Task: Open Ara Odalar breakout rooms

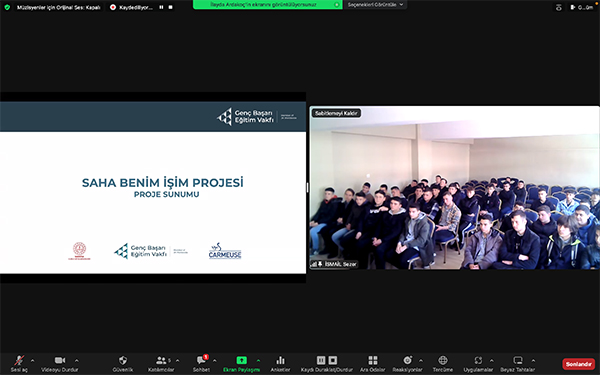Action: 372,364
